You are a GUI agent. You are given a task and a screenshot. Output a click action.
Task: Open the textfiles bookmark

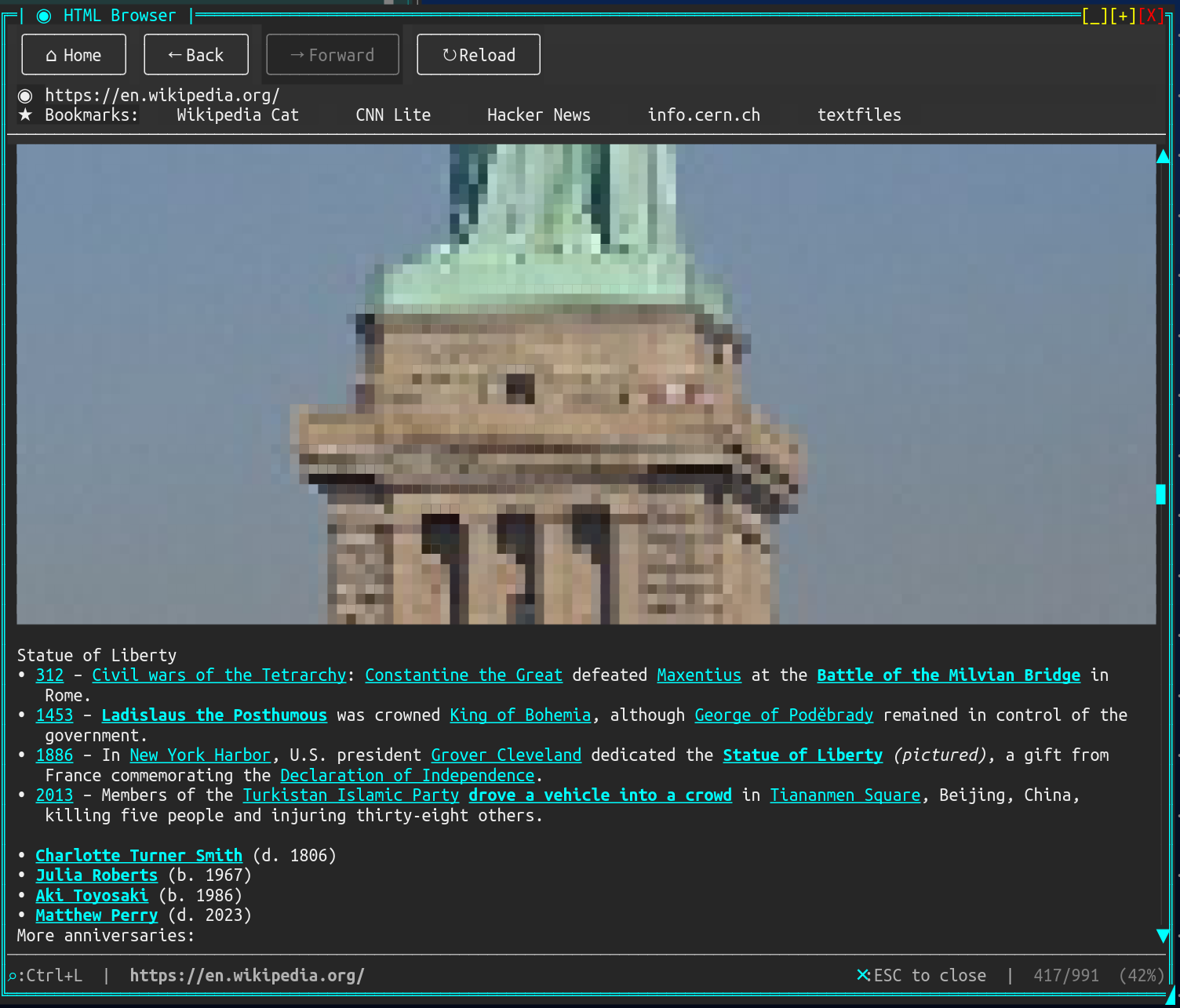[859, 115]
